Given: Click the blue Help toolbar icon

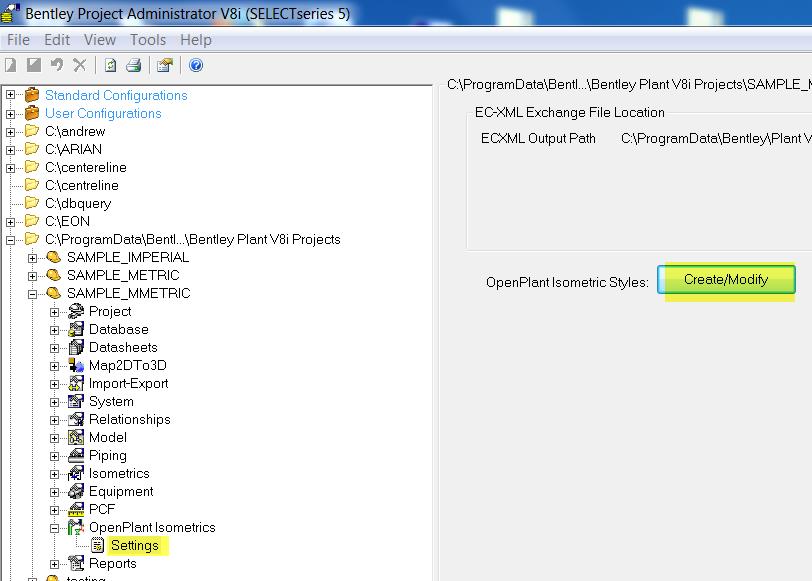Looking at the screenshot, I should (x=196, y=65).
